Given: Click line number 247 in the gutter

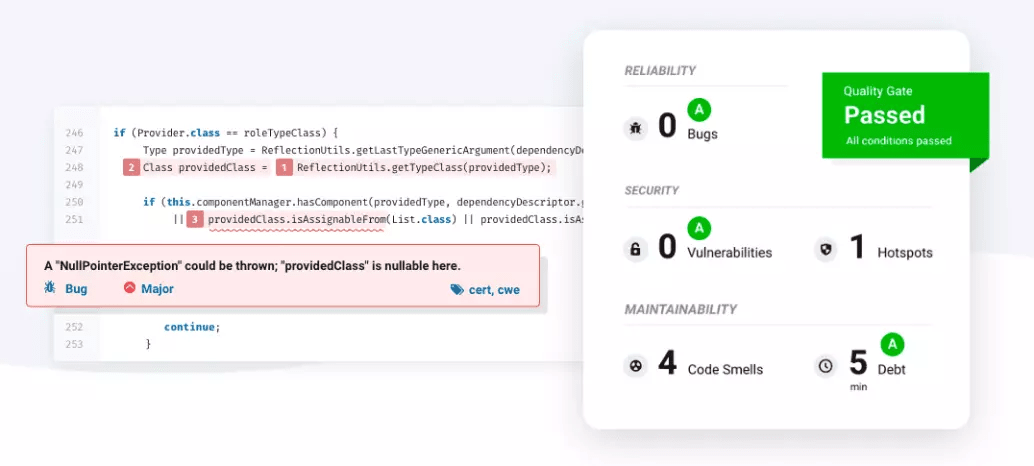Looking at the screenshot, I should point(74,150).
